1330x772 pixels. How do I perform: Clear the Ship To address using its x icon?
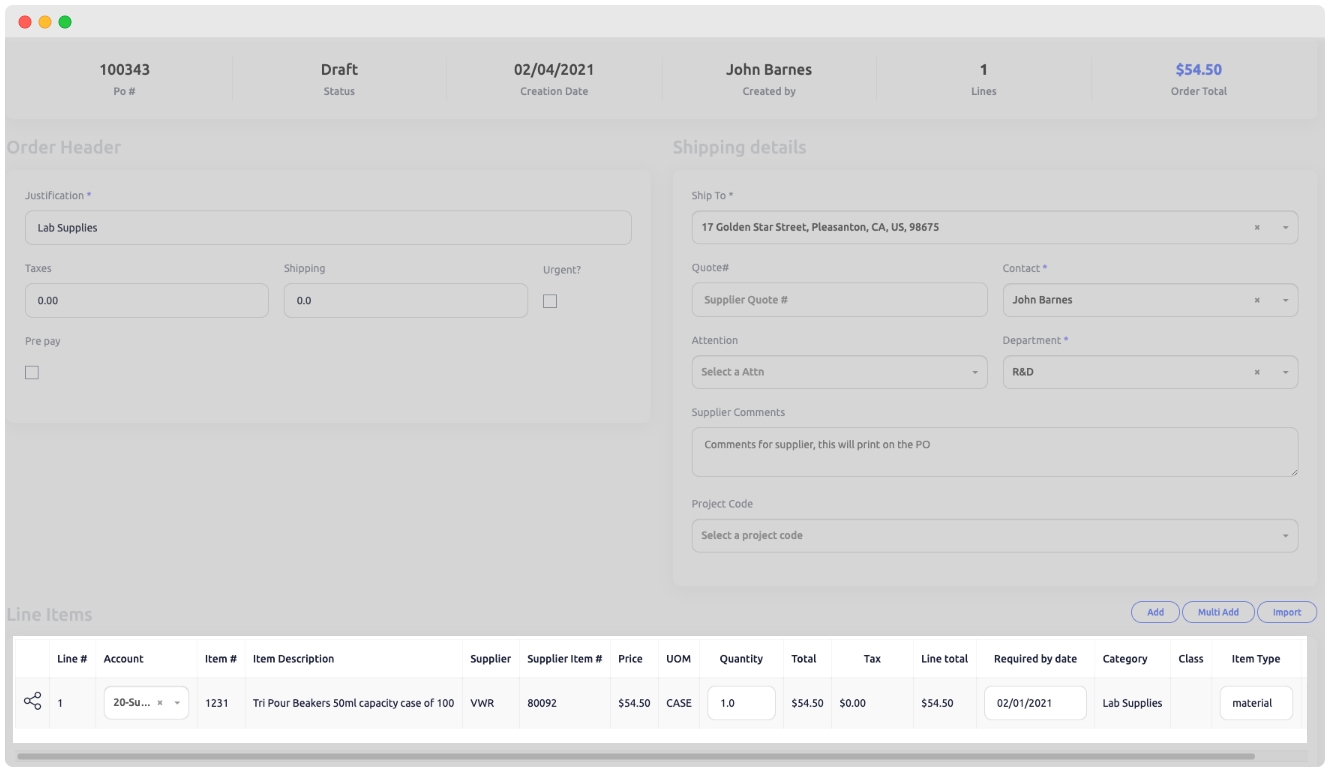[x=1257, y=227]
